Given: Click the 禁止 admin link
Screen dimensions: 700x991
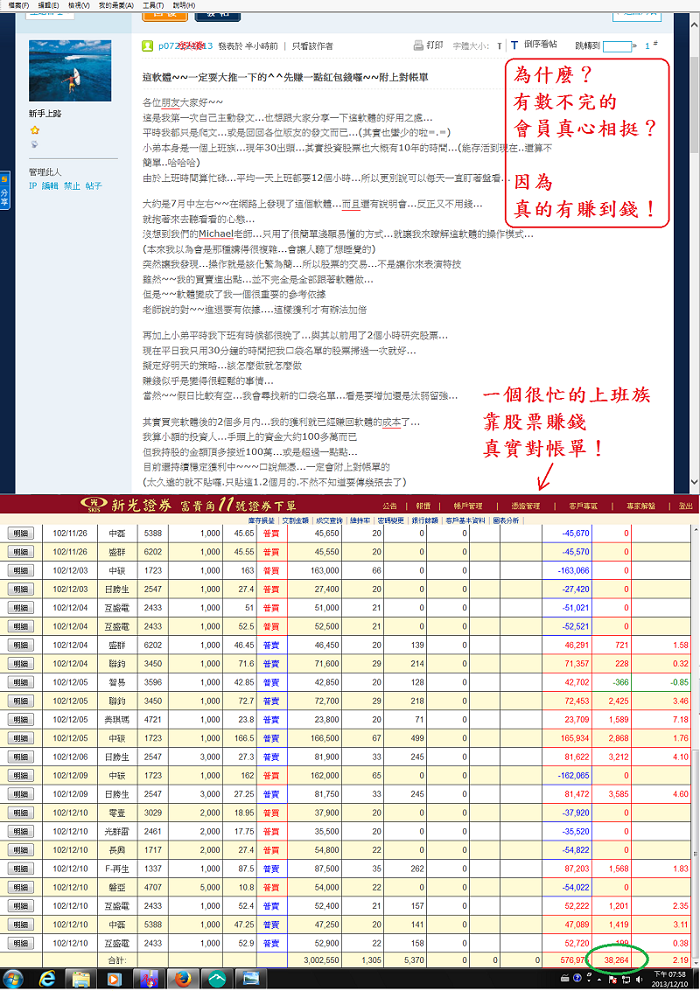Looking at the screenshot, I should [x=71, y=186].
